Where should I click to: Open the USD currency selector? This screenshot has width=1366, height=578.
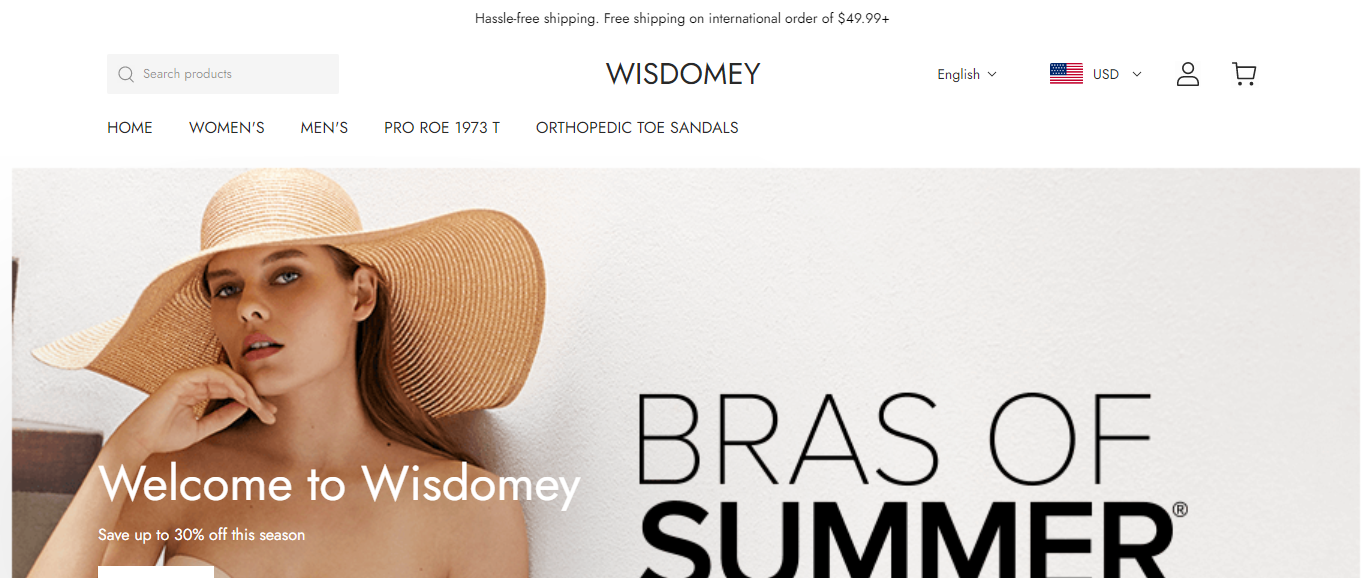coord(1095,74)
